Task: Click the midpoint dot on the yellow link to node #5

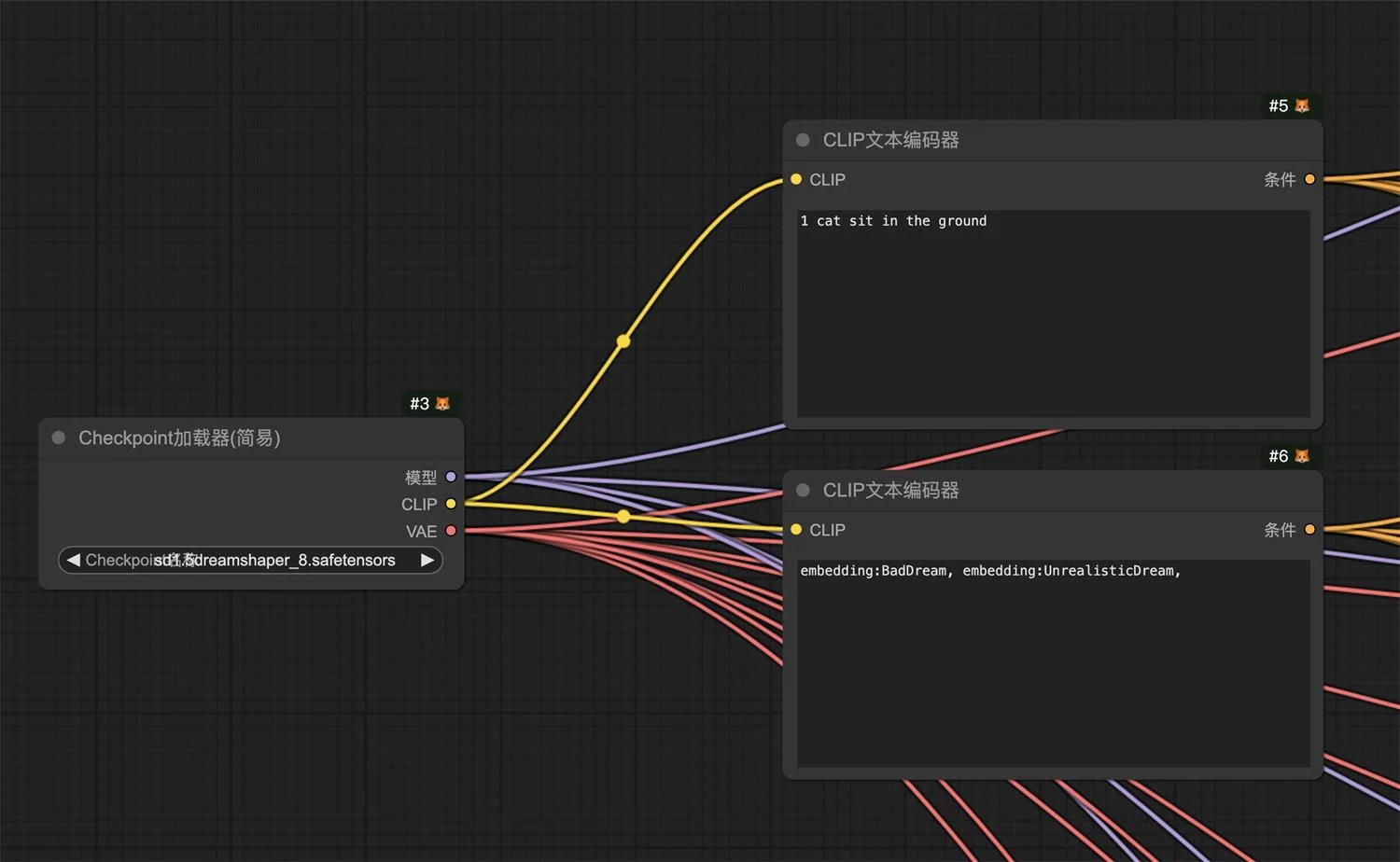Action: coord(623,341)
